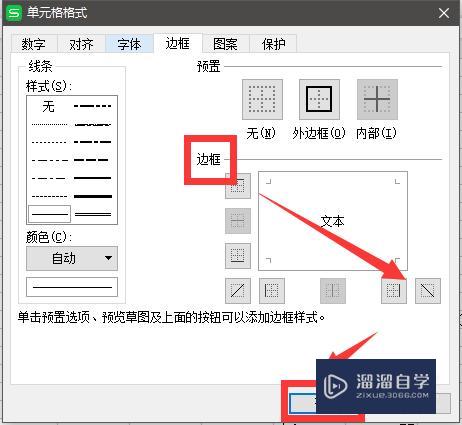Apply the 外边框(O) preset
The image size is (462, 425).
(x=319, y=99)
